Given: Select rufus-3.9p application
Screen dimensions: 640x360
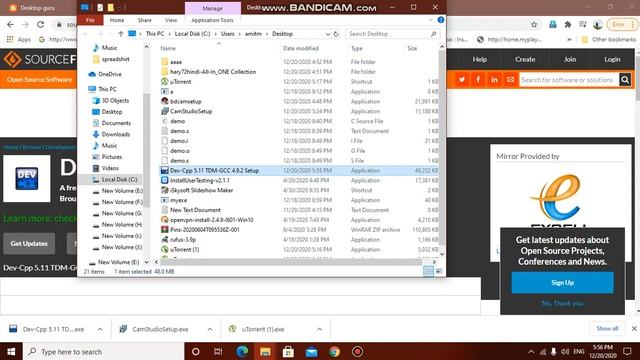Looking at the screenshot, I should 183,240.
